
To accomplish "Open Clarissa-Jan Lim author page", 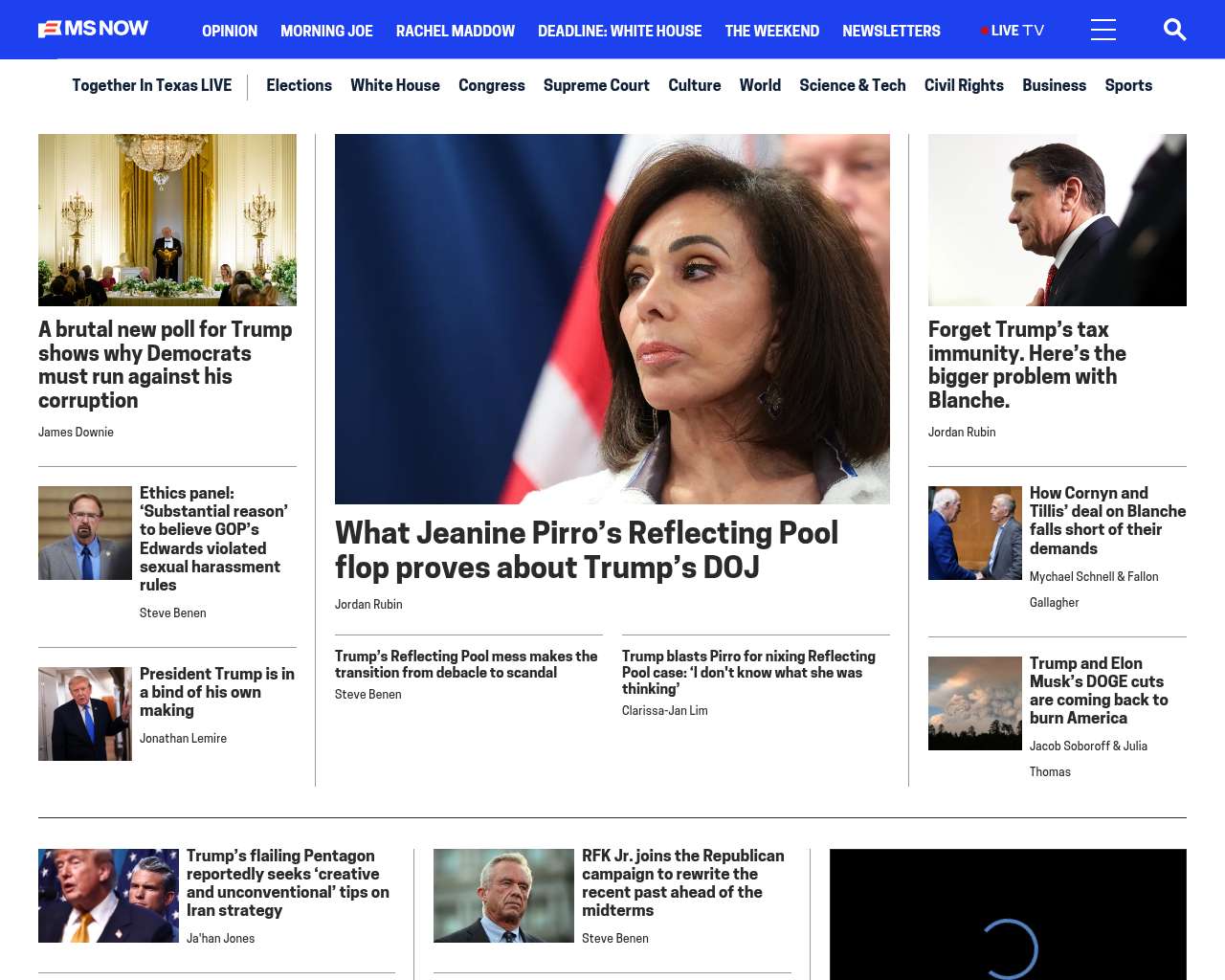I will point(665,711).
